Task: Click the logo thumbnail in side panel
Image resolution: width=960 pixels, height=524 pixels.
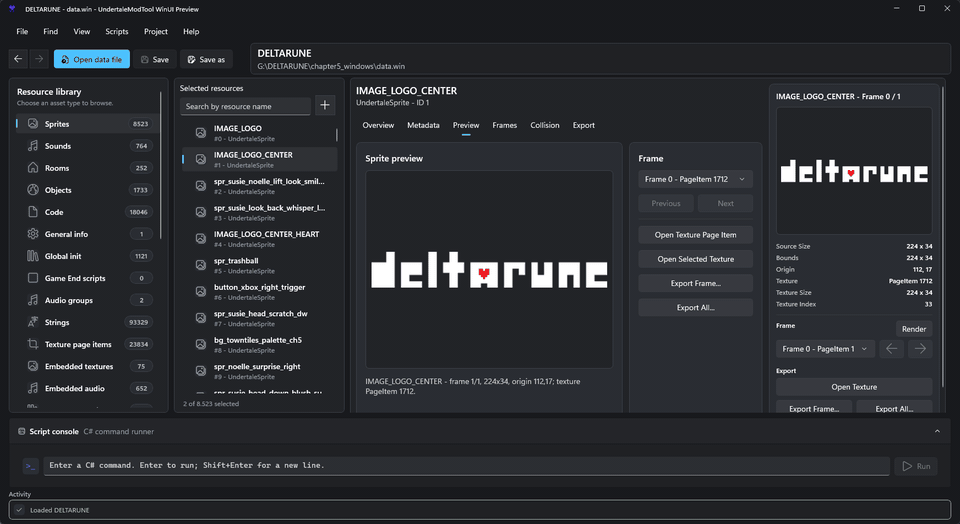Action: coord(854,171)
